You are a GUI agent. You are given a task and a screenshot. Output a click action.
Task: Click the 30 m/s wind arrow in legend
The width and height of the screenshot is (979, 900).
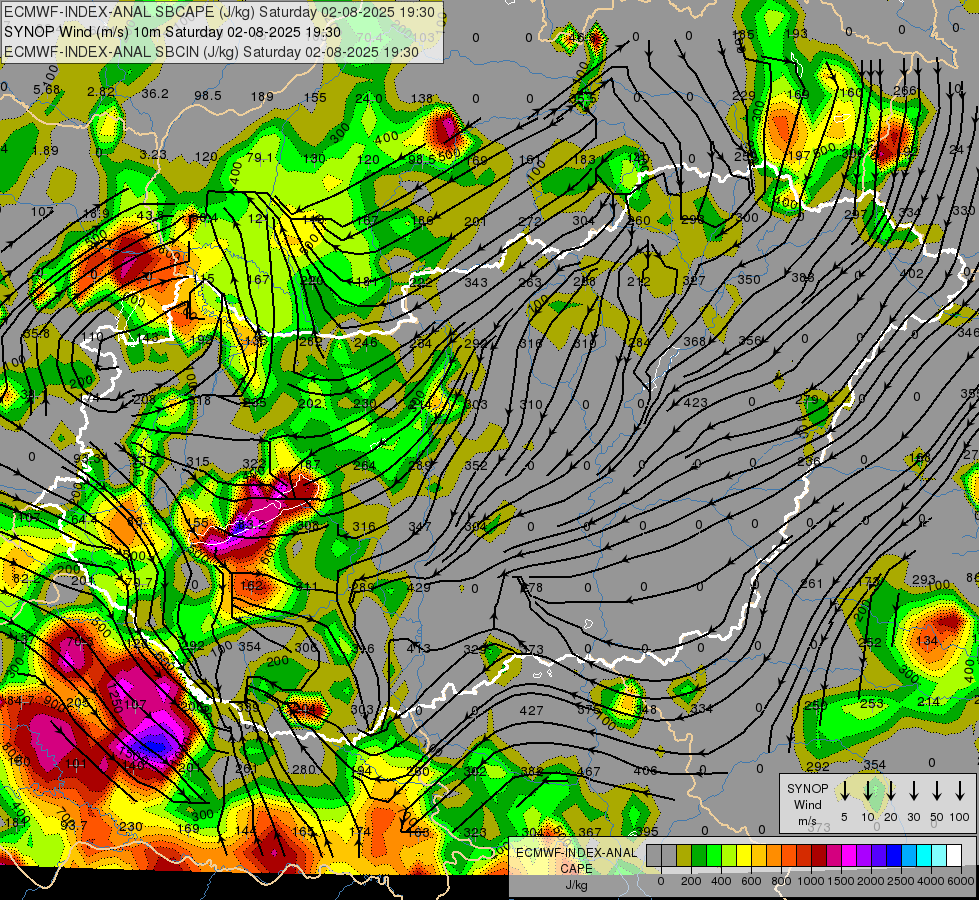(914, 791)
